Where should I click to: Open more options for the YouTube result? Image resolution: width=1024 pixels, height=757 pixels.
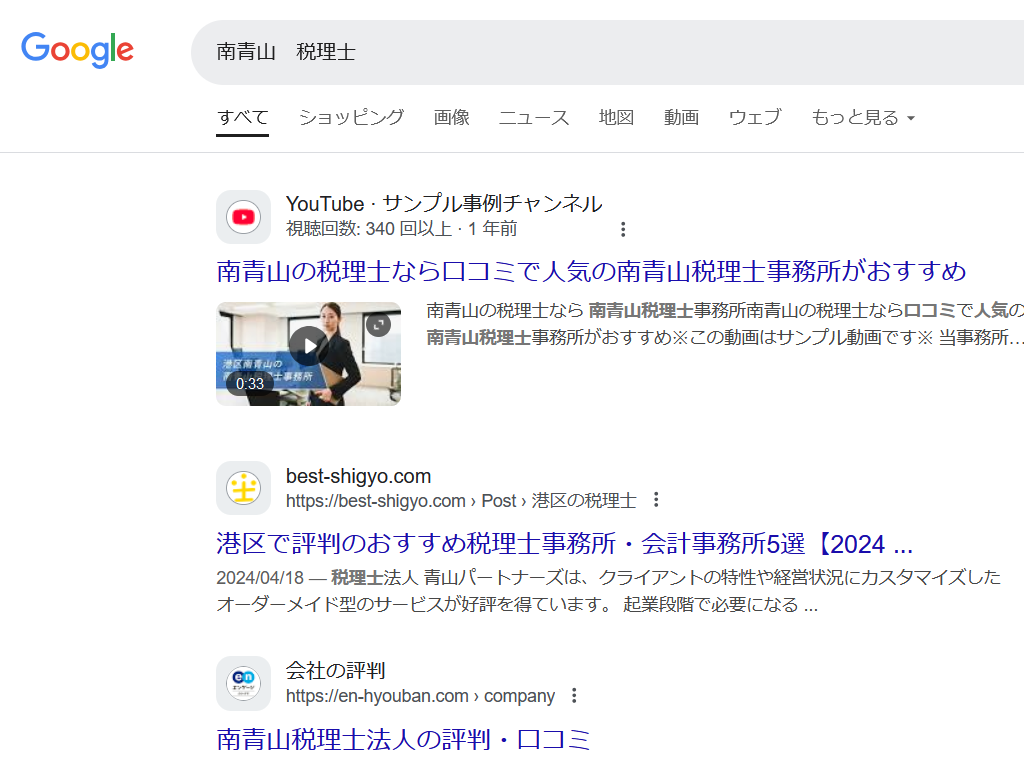tap(623, 229)
